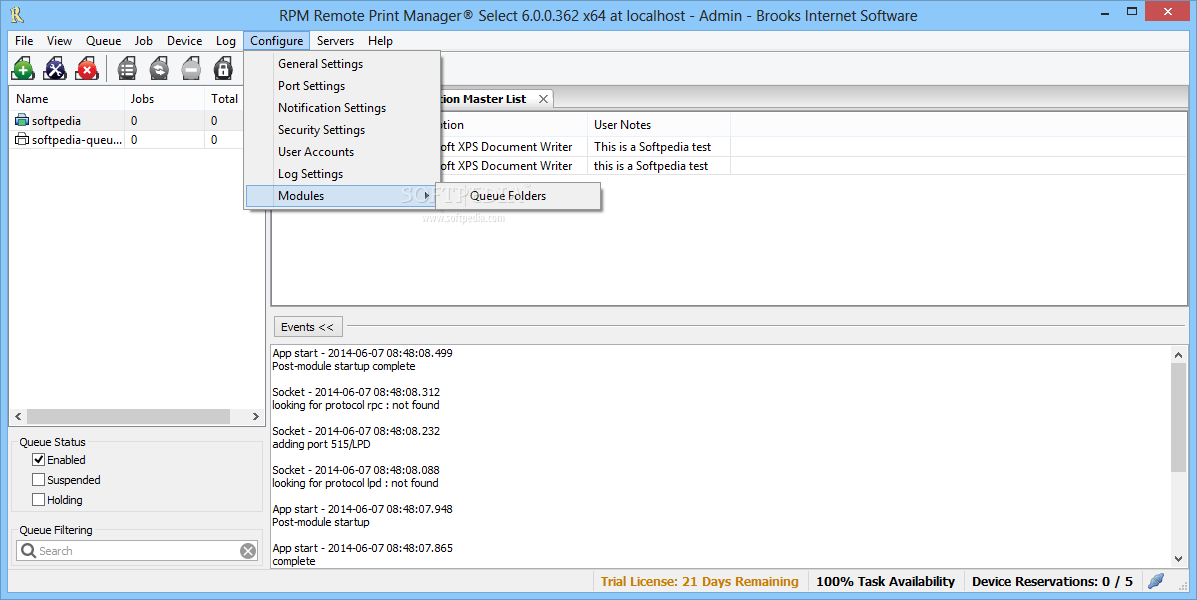
Task: Click events log scroll down arrow
Action: tap(1178, 560)
